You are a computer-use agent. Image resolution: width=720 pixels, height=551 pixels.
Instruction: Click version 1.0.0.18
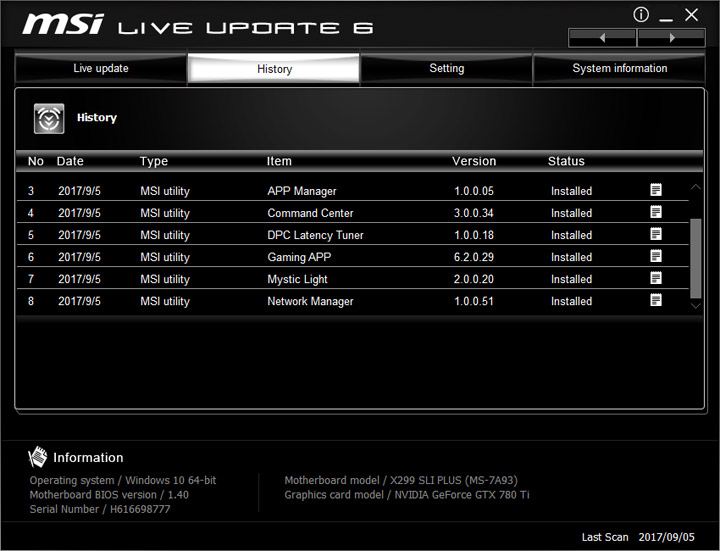tap(474, 235)
